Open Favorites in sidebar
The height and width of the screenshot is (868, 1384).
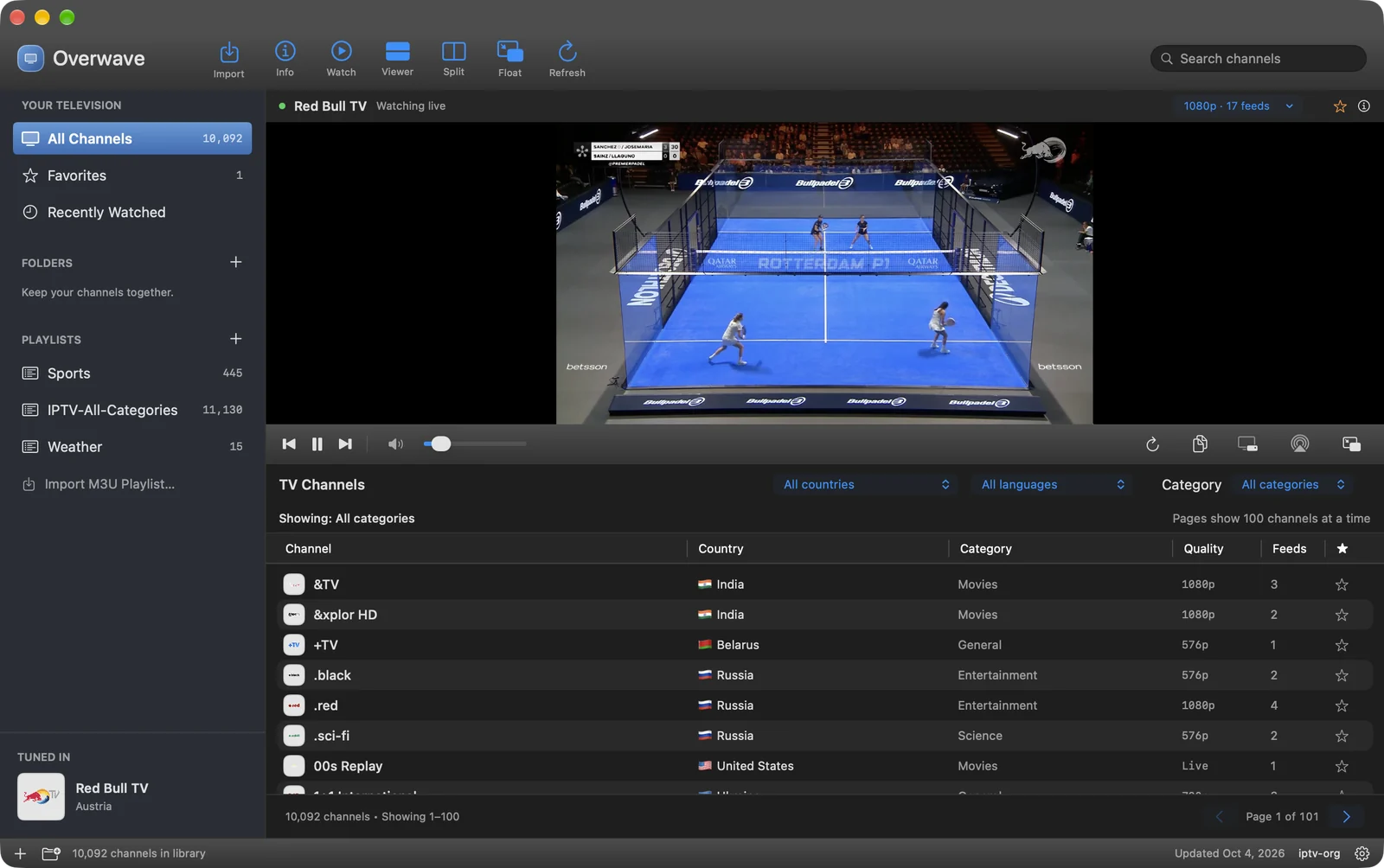click(132, 176)
